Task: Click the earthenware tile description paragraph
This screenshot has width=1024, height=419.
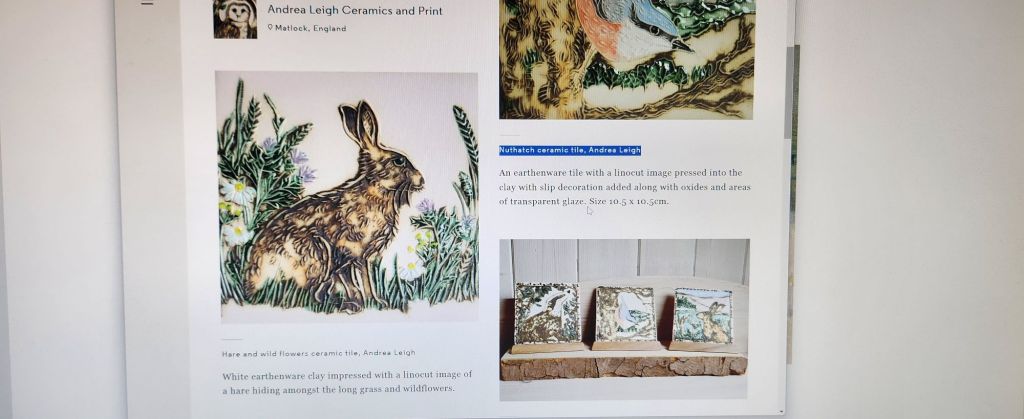Action: tap(625, 187)
